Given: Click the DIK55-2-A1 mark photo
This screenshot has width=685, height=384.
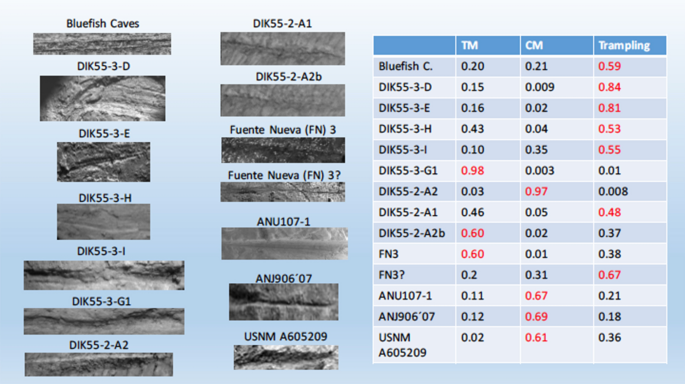Looking at the screenshot, I should 283,48.
